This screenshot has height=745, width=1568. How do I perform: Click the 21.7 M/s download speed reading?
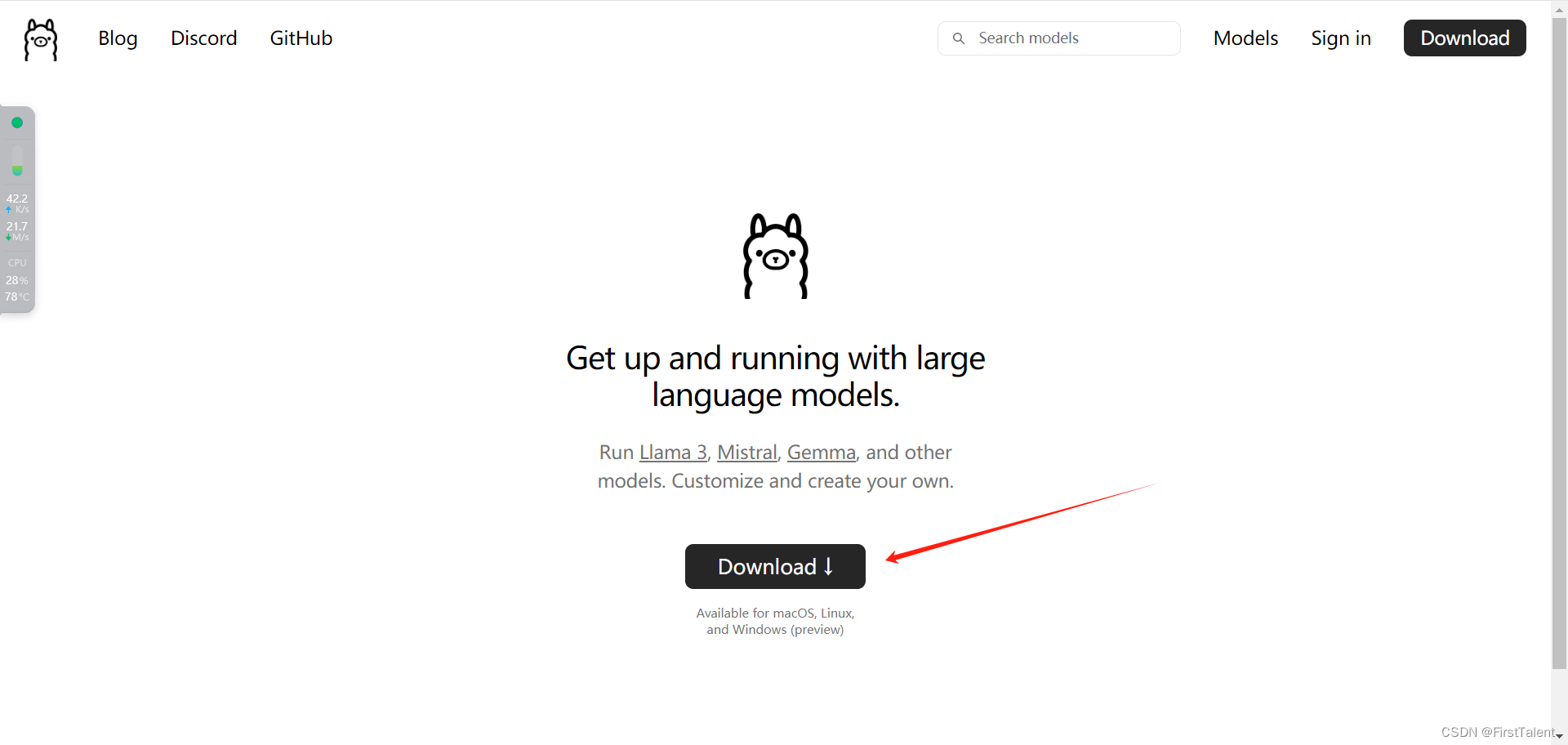click(x=17, y=231)
